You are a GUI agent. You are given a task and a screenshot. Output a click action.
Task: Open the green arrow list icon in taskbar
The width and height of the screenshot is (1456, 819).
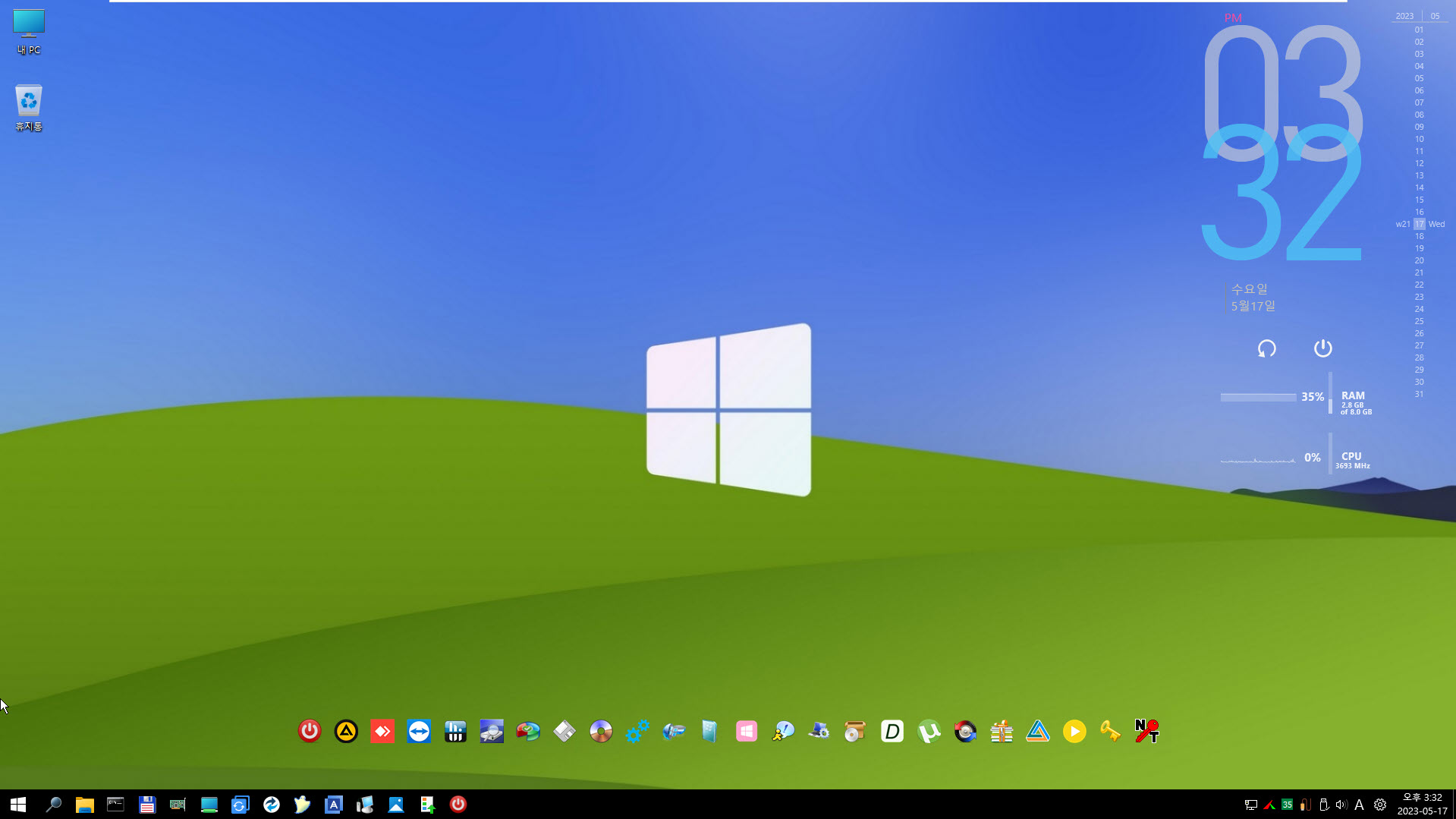click(426, 805)
